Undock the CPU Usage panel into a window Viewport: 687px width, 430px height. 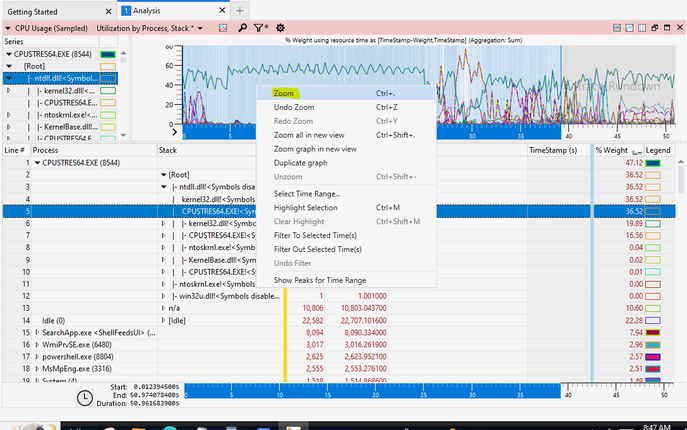(655, 28)
